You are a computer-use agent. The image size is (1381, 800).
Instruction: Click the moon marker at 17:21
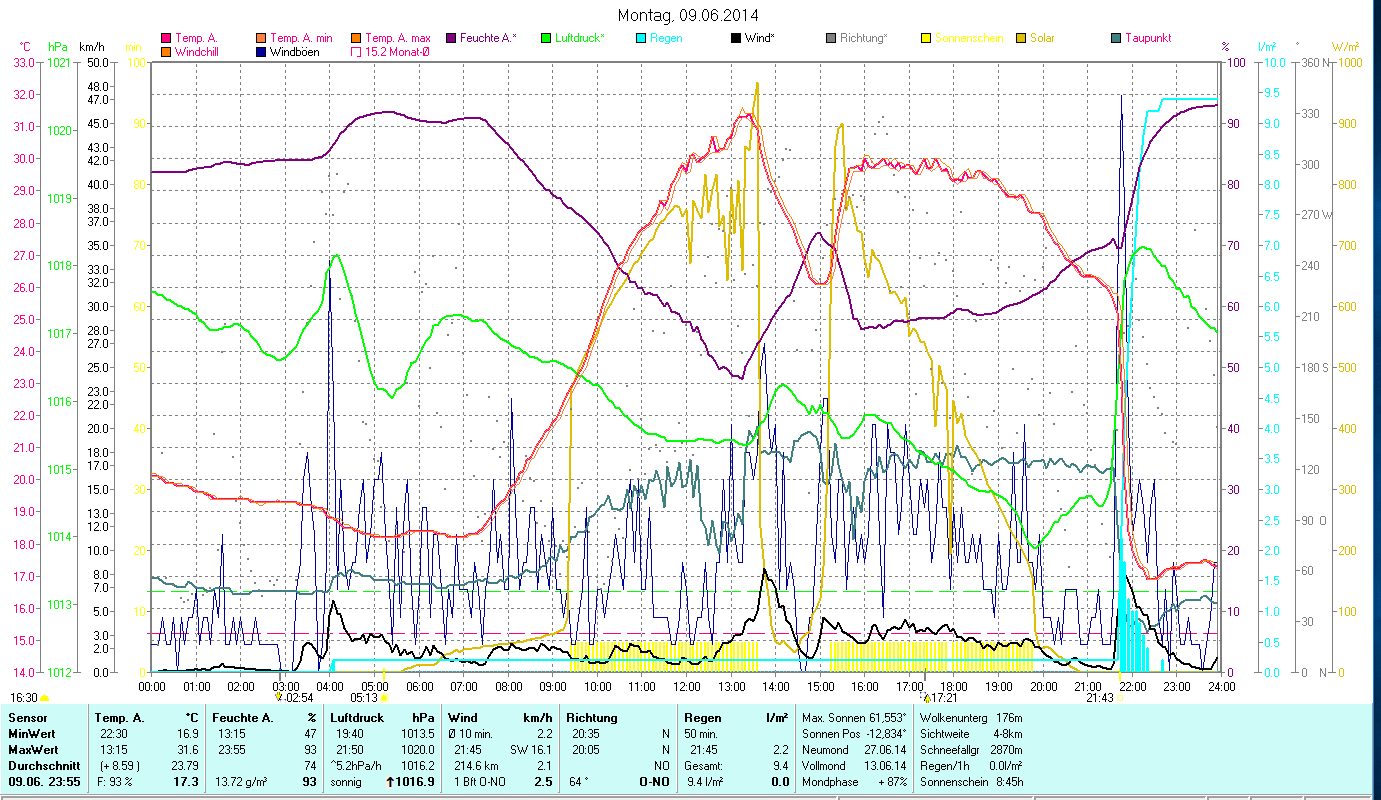tap(926, 697)
